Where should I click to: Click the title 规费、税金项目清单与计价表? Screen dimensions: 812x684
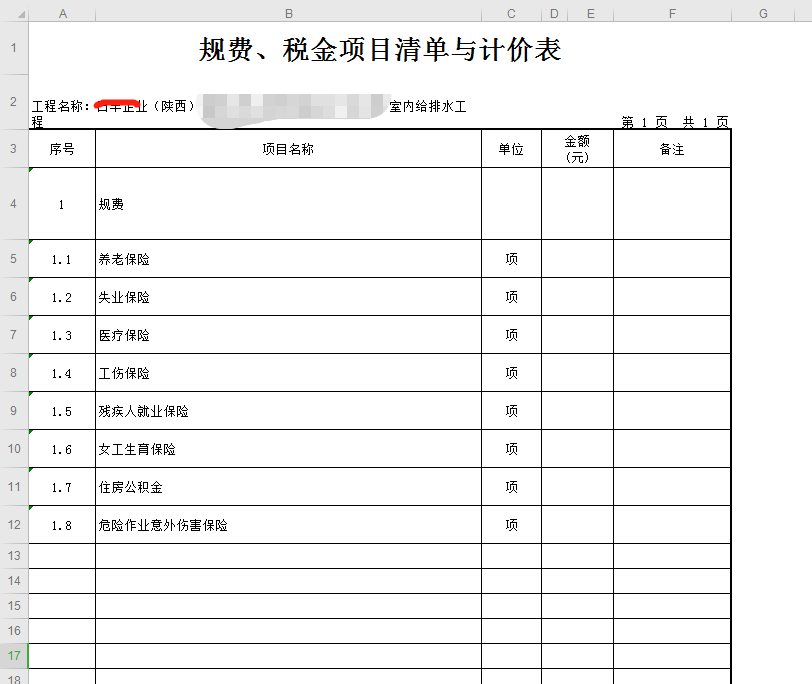(x=380, y=50)
